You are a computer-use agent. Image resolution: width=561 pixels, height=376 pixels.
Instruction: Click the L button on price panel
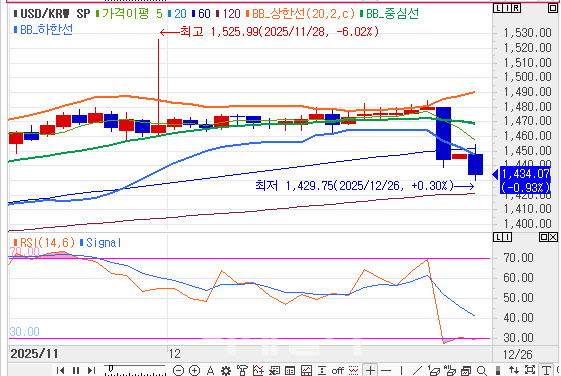tap(498, 8)
